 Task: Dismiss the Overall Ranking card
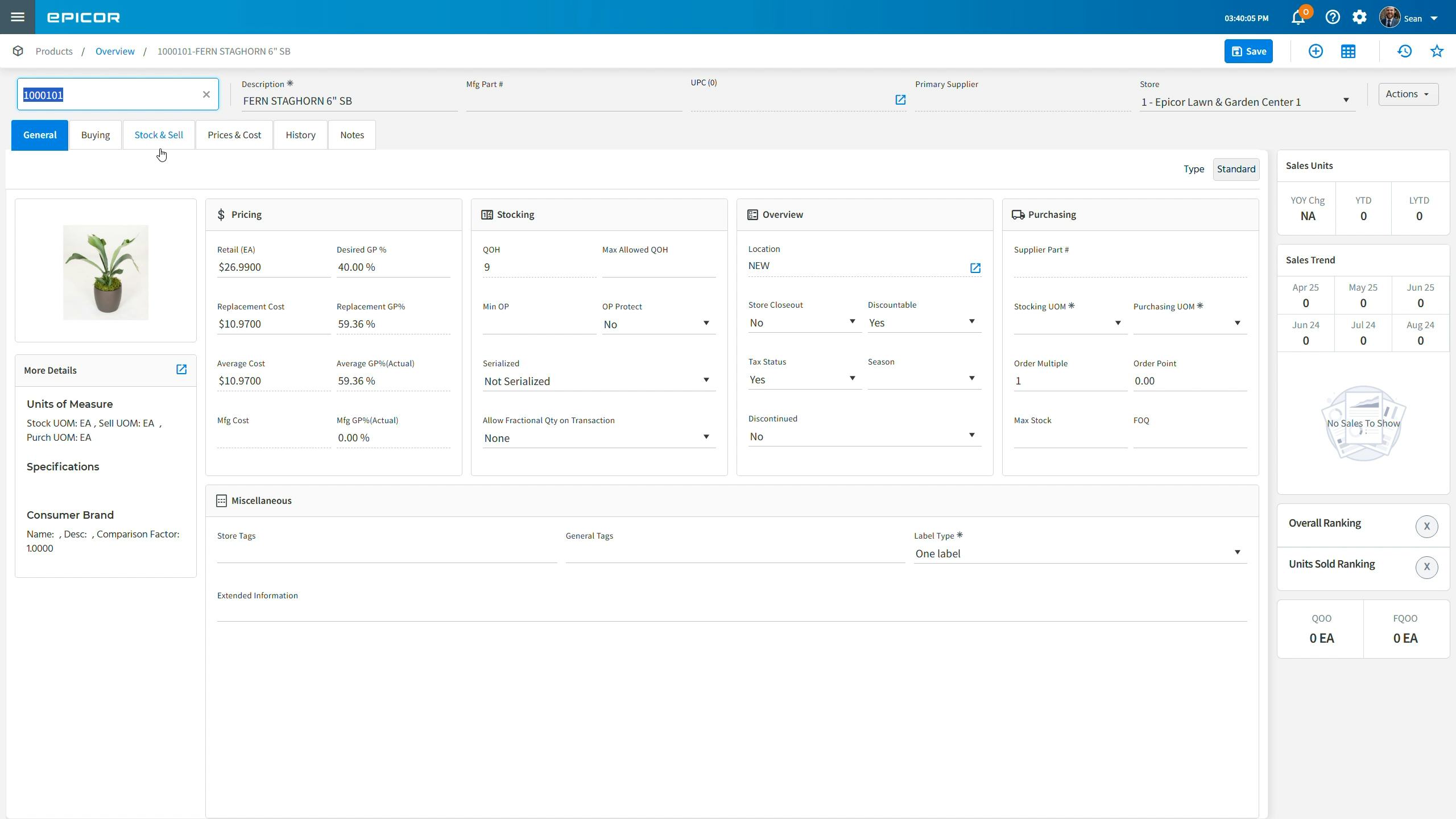pos(1426,526)
